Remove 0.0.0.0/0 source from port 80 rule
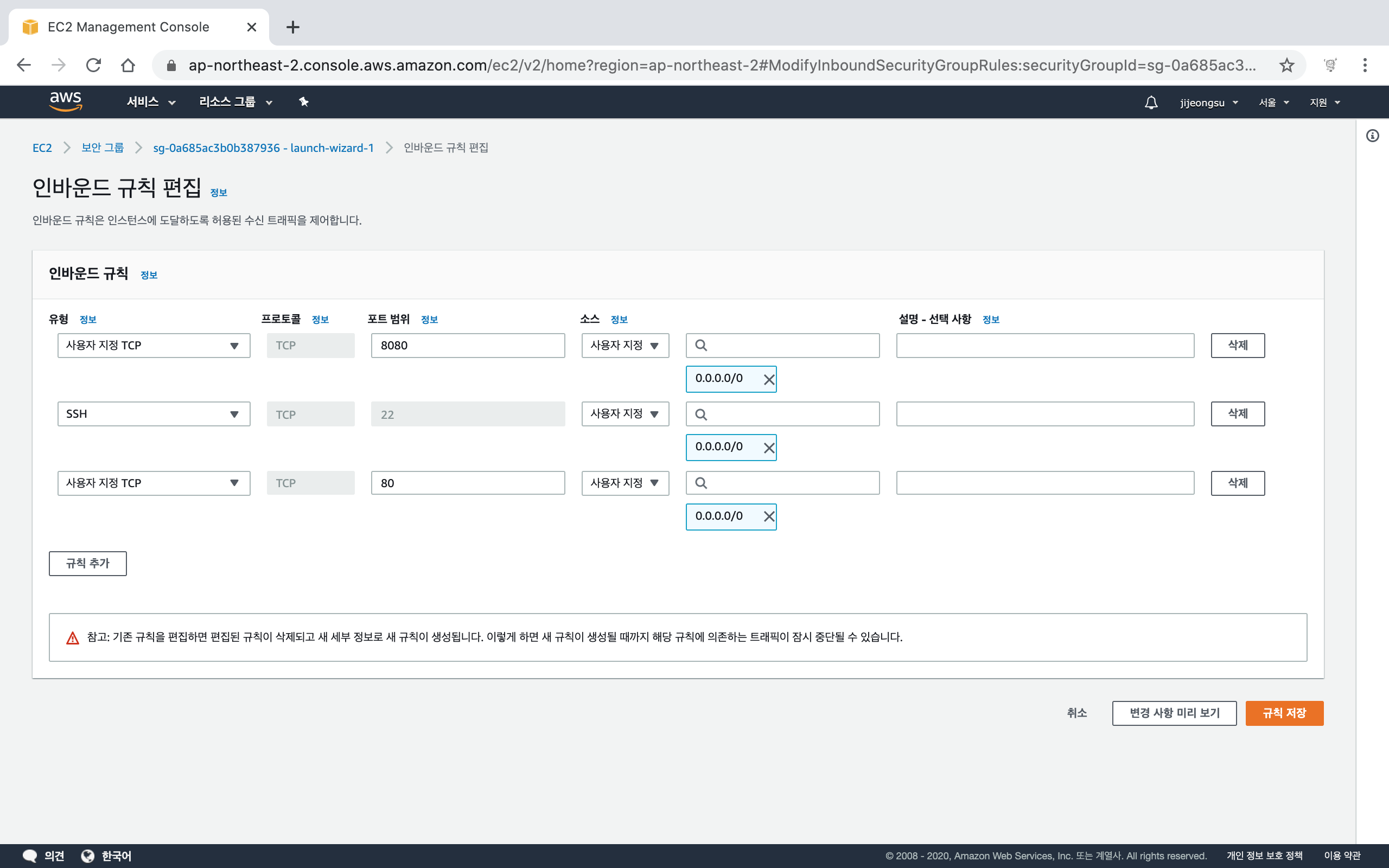The height and width of the screenshot is (868, 1389). pyautogui.click(x=769, y=516)
